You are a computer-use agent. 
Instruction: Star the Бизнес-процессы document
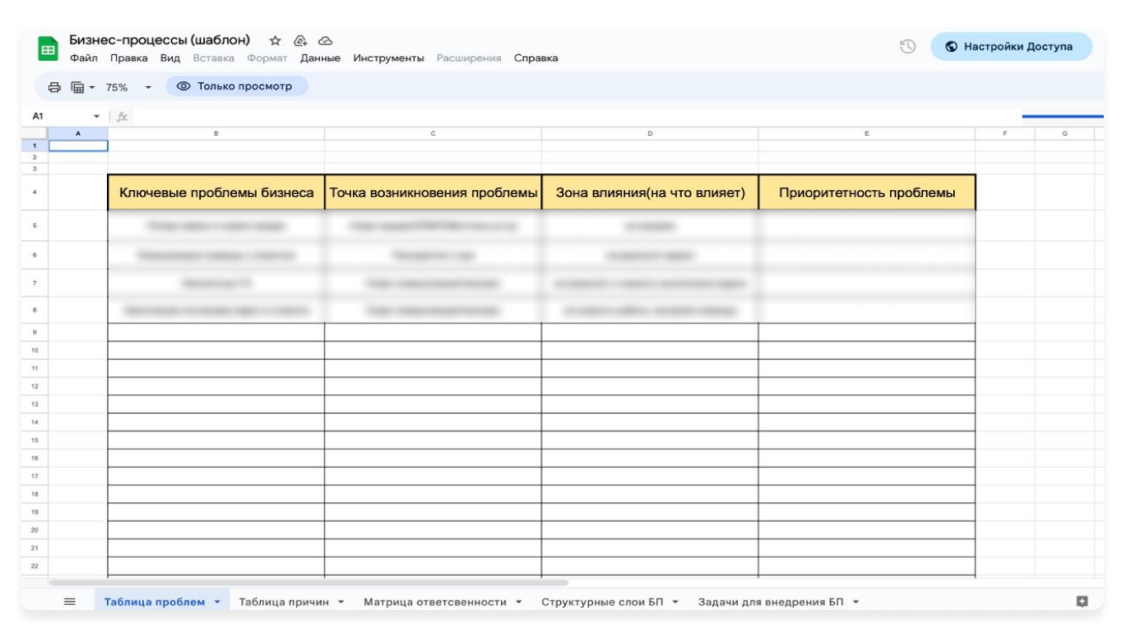coord(275,41)
